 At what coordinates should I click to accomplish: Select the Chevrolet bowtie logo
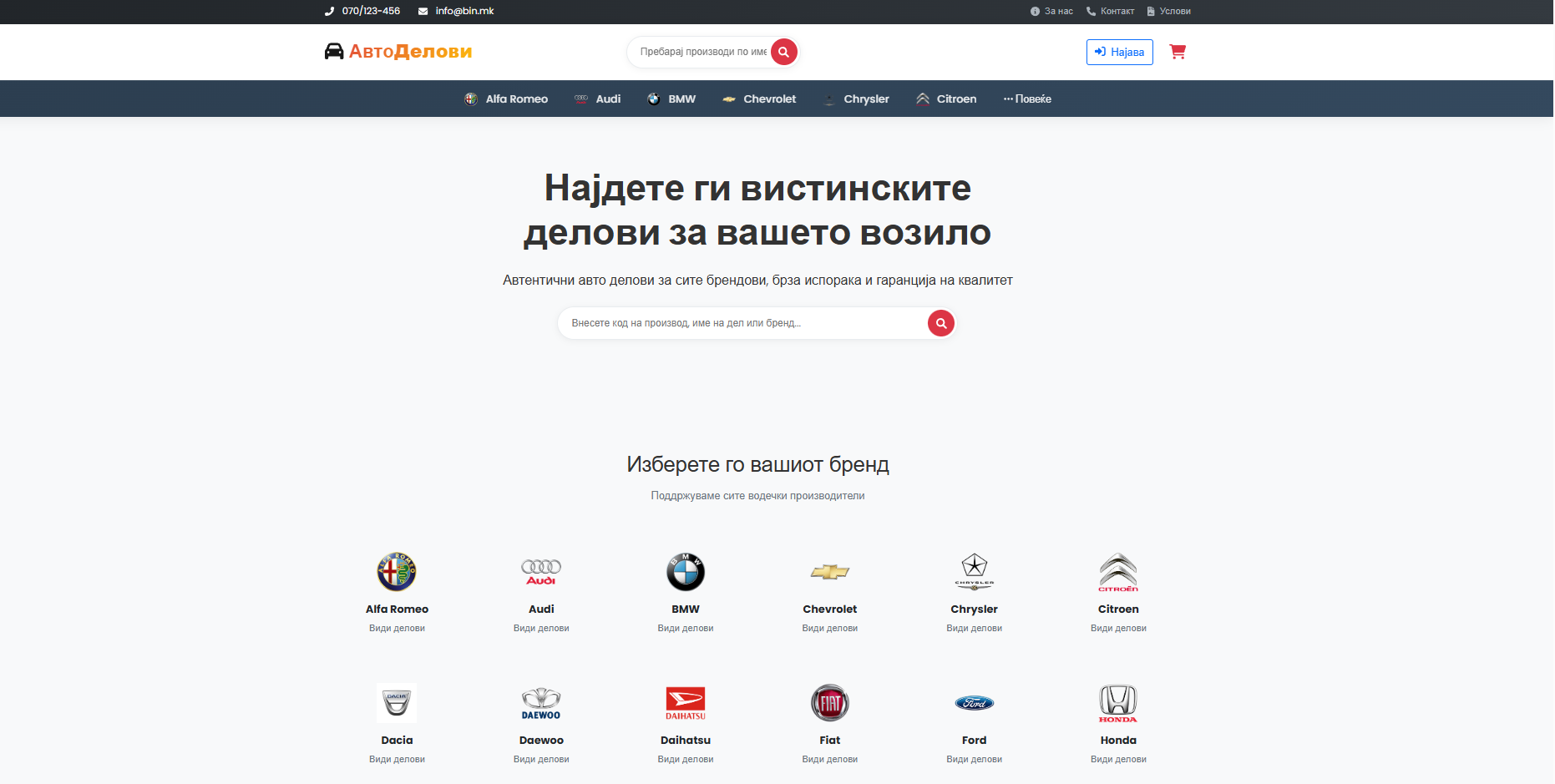pyautogui.click(x=829, y=573)
